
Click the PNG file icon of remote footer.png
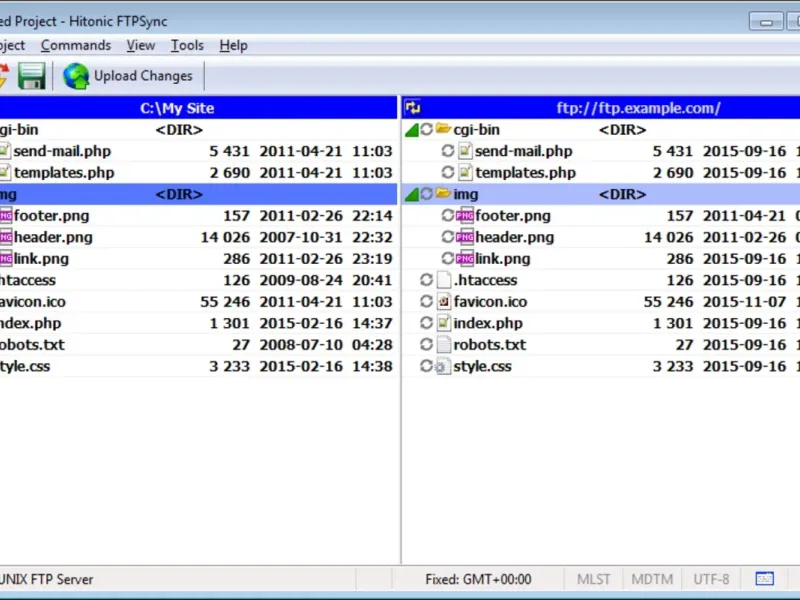pos(465,216)
